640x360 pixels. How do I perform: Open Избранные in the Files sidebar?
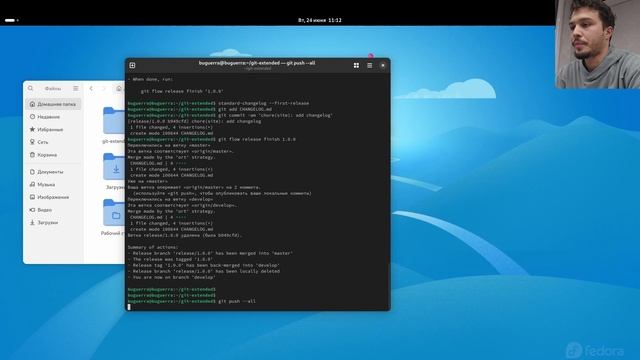tap(53, 129)
